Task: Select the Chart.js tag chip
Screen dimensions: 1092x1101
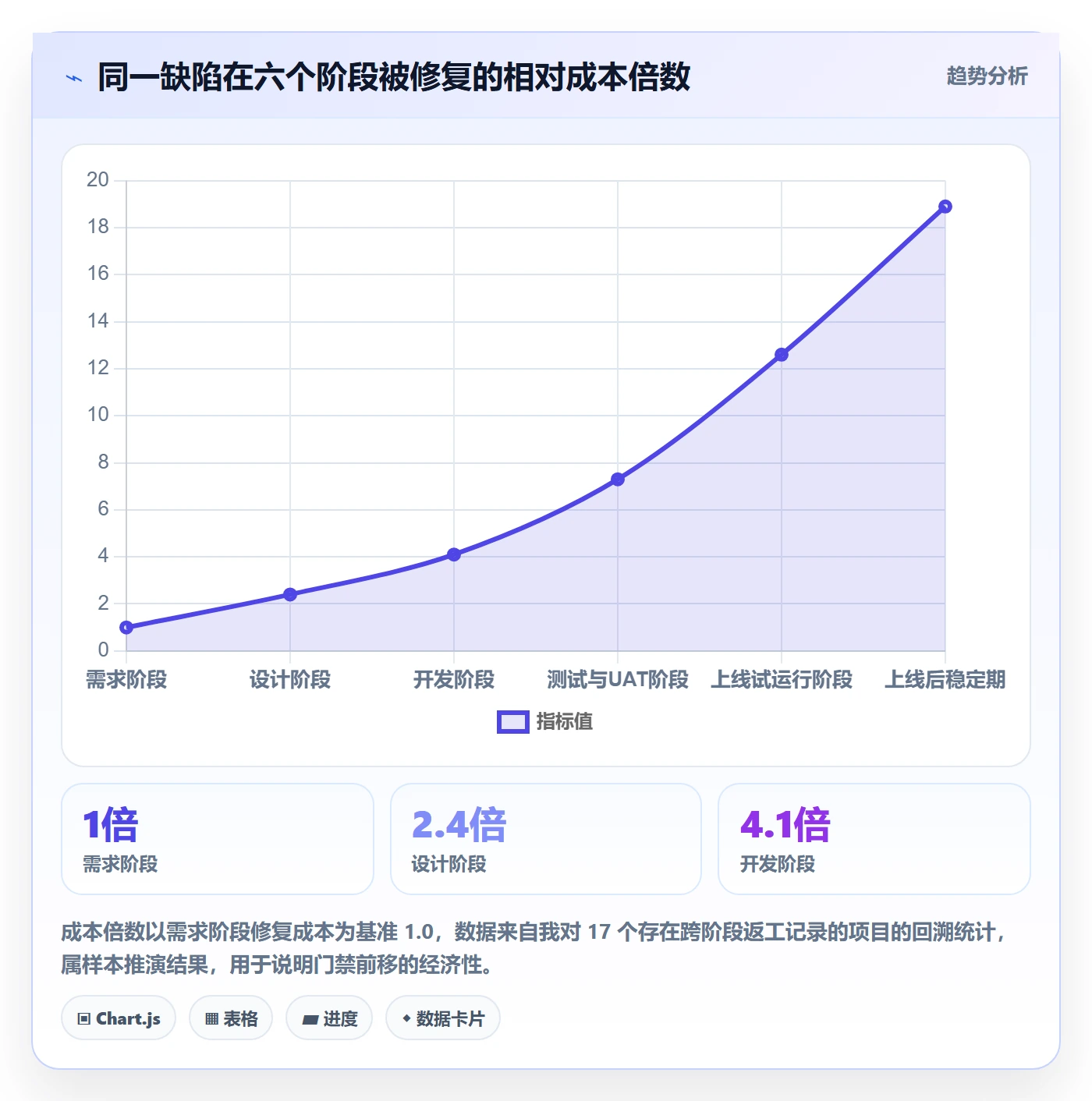Action: (x=119, y=1018)
